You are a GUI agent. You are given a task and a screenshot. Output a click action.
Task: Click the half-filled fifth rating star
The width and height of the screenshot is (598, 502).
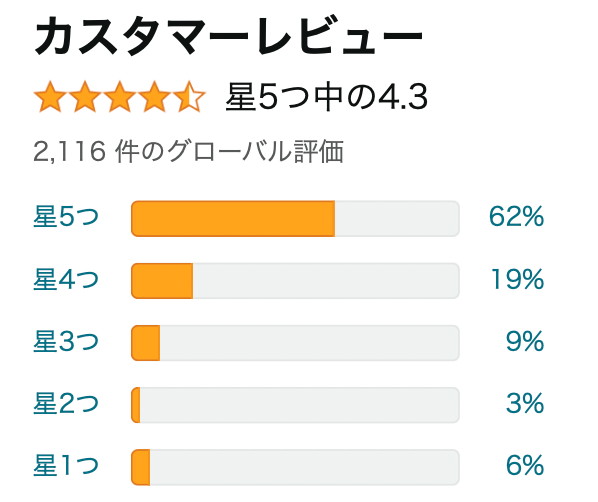coord(189,97)
